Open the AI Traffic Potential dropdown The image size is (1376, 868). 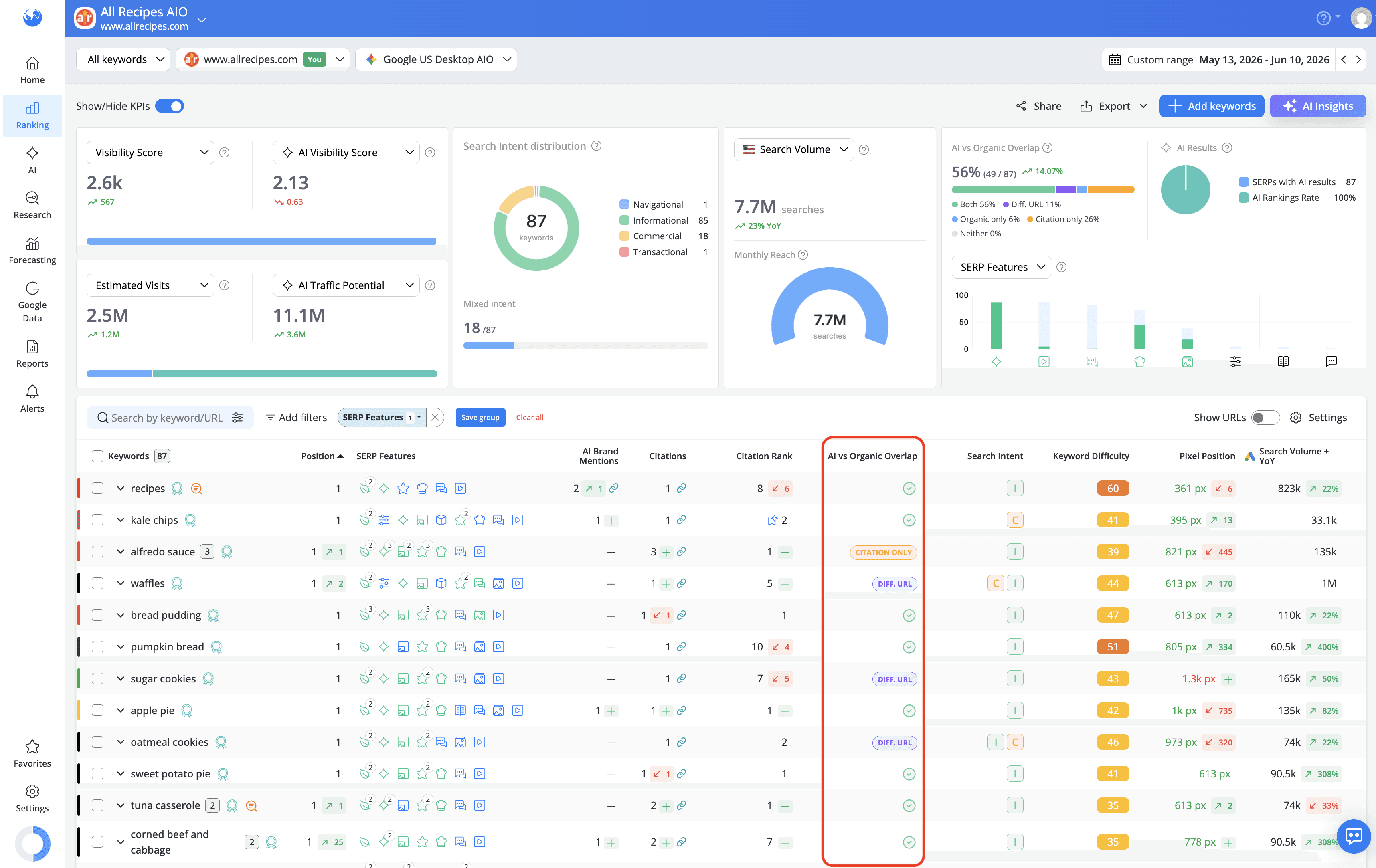coord(346,285)
